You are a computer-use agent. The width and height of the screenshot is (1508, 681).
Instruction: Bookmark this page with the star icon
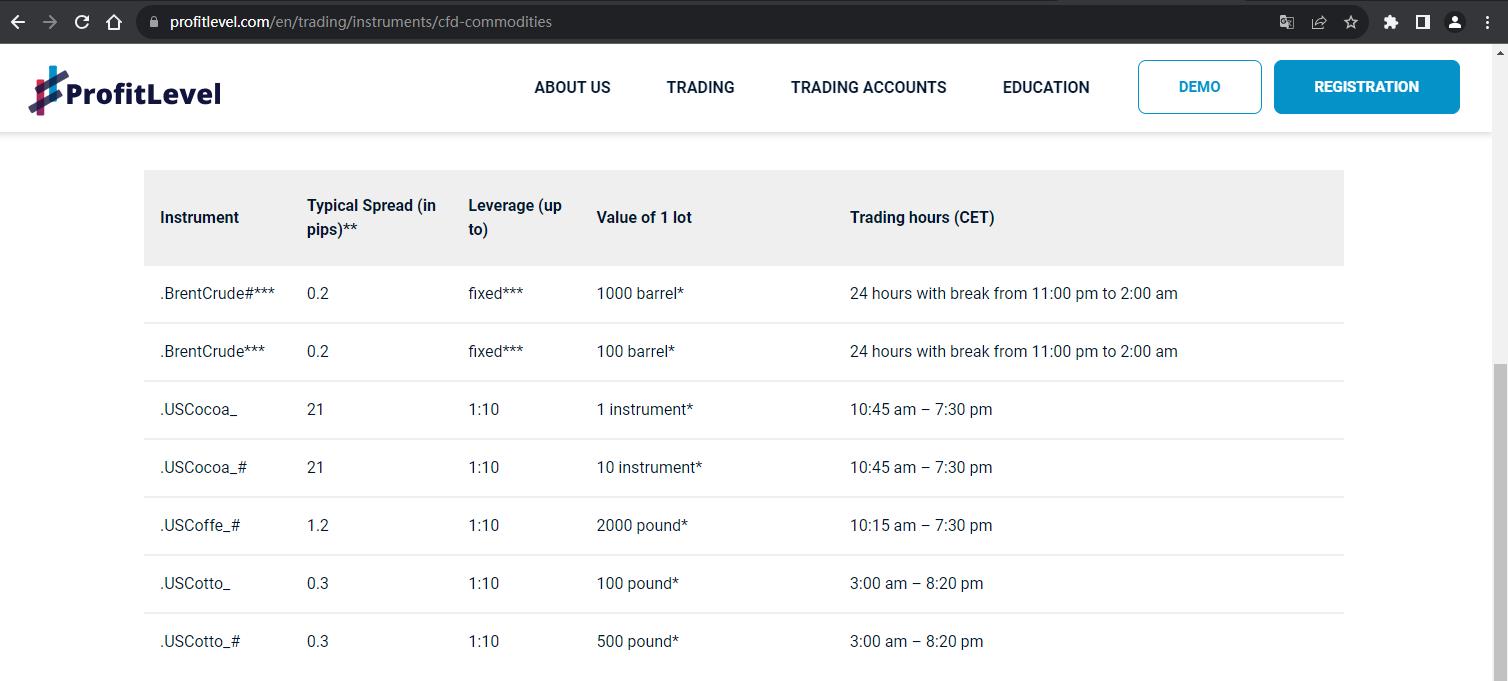coord(1351,22)
